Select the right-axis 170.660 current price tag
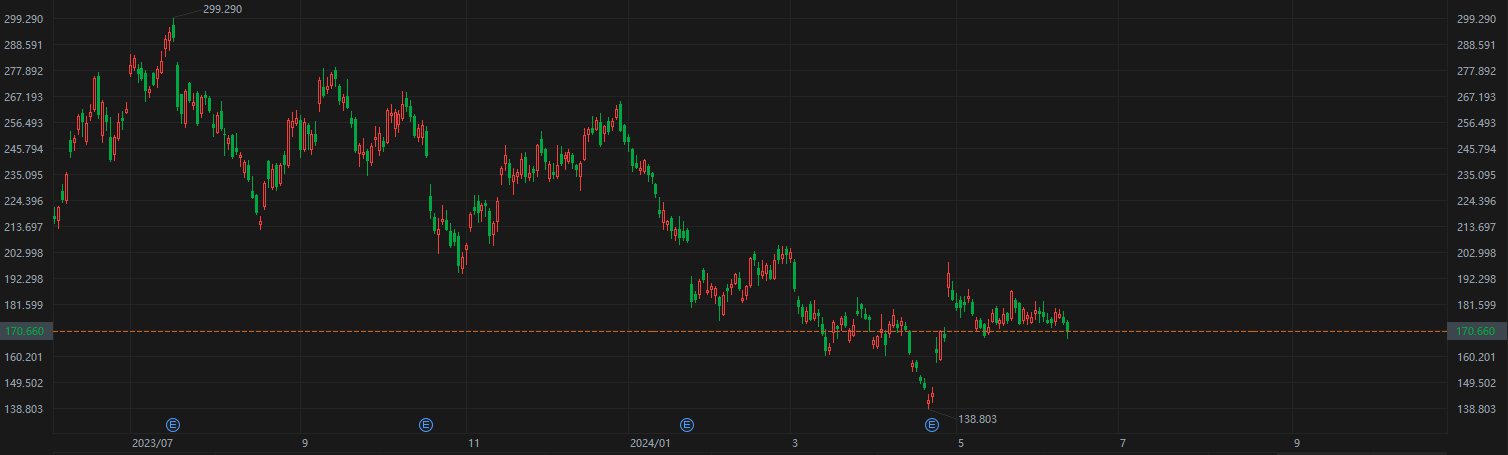1508x455 pixels. click(x=1475, y=331)
